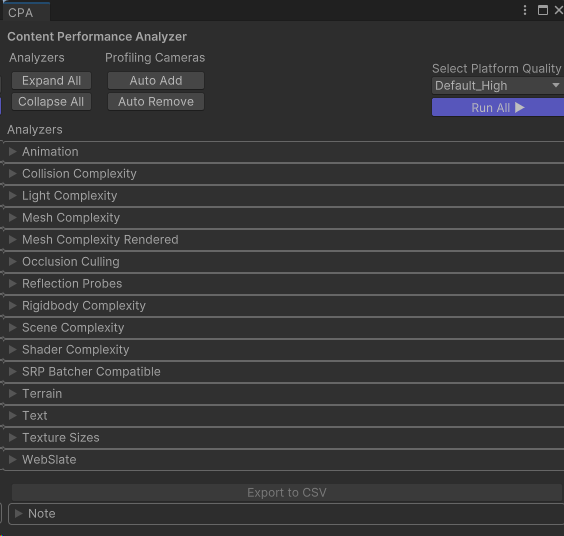564x536 pixels.
Task: Click Collapse All analyzers button
Action: 51,102
